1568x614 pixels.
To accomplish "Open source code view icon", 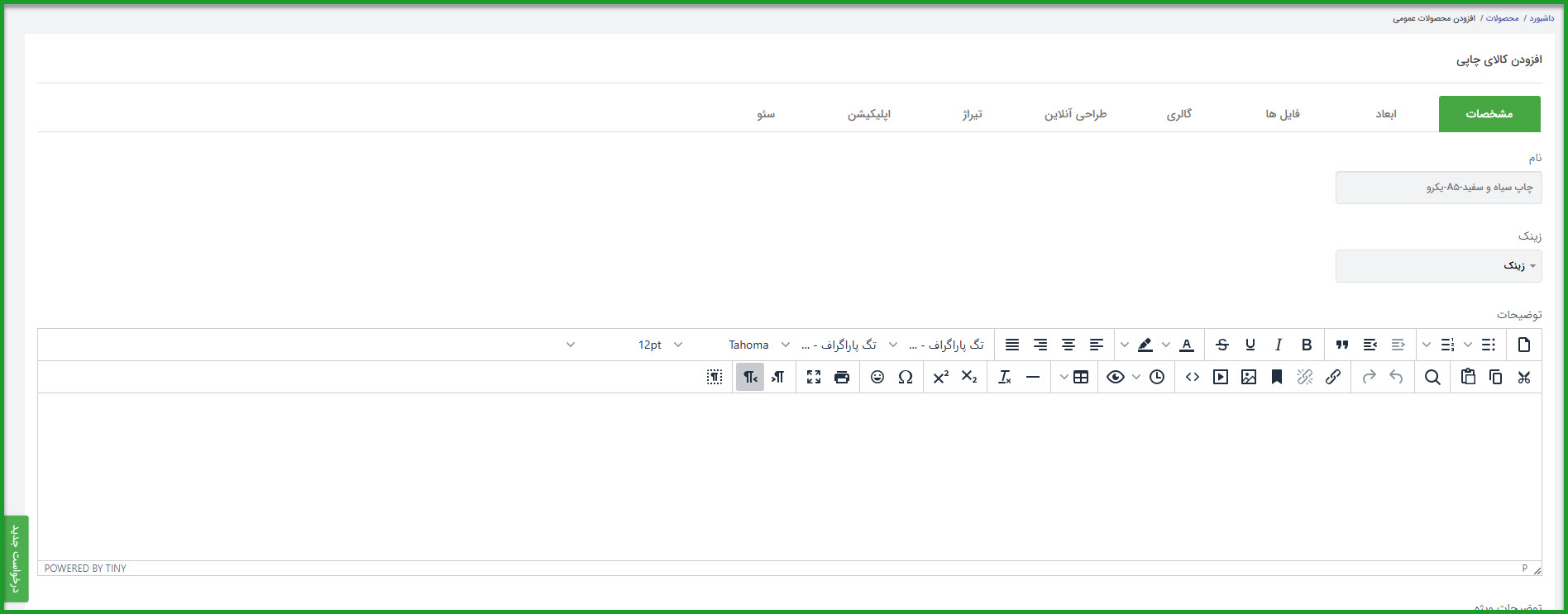I will [1193, 377].
